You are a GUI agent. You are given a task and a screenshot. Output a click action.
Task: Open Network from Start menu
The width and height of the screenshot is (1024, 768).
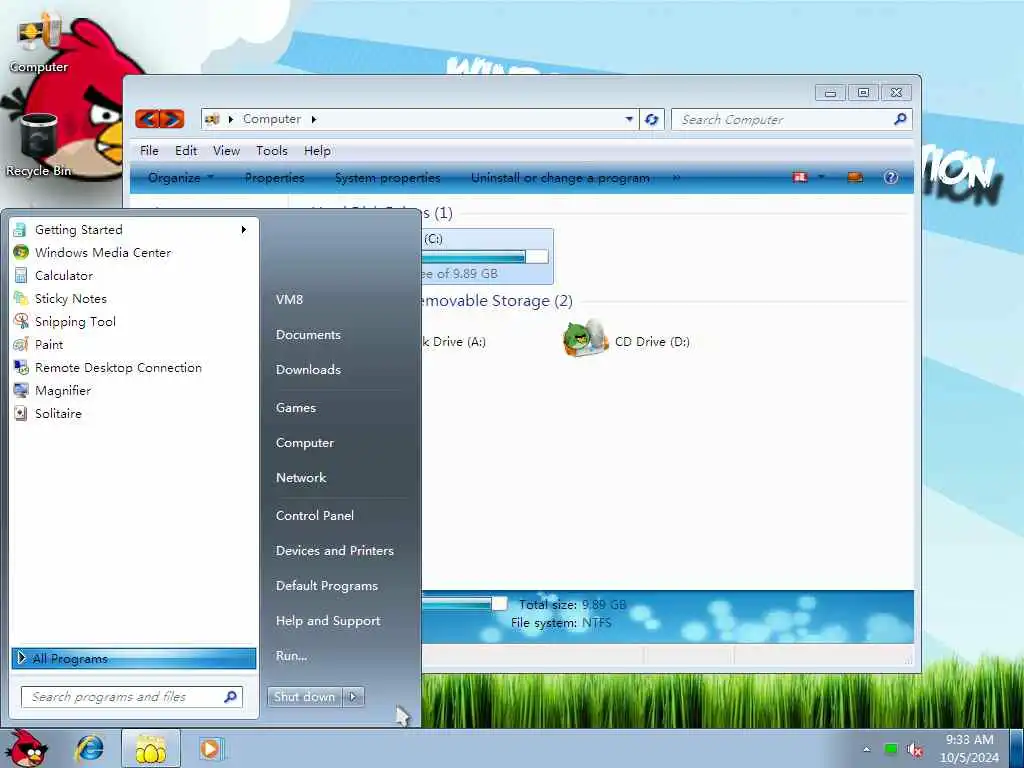(301, 477)
